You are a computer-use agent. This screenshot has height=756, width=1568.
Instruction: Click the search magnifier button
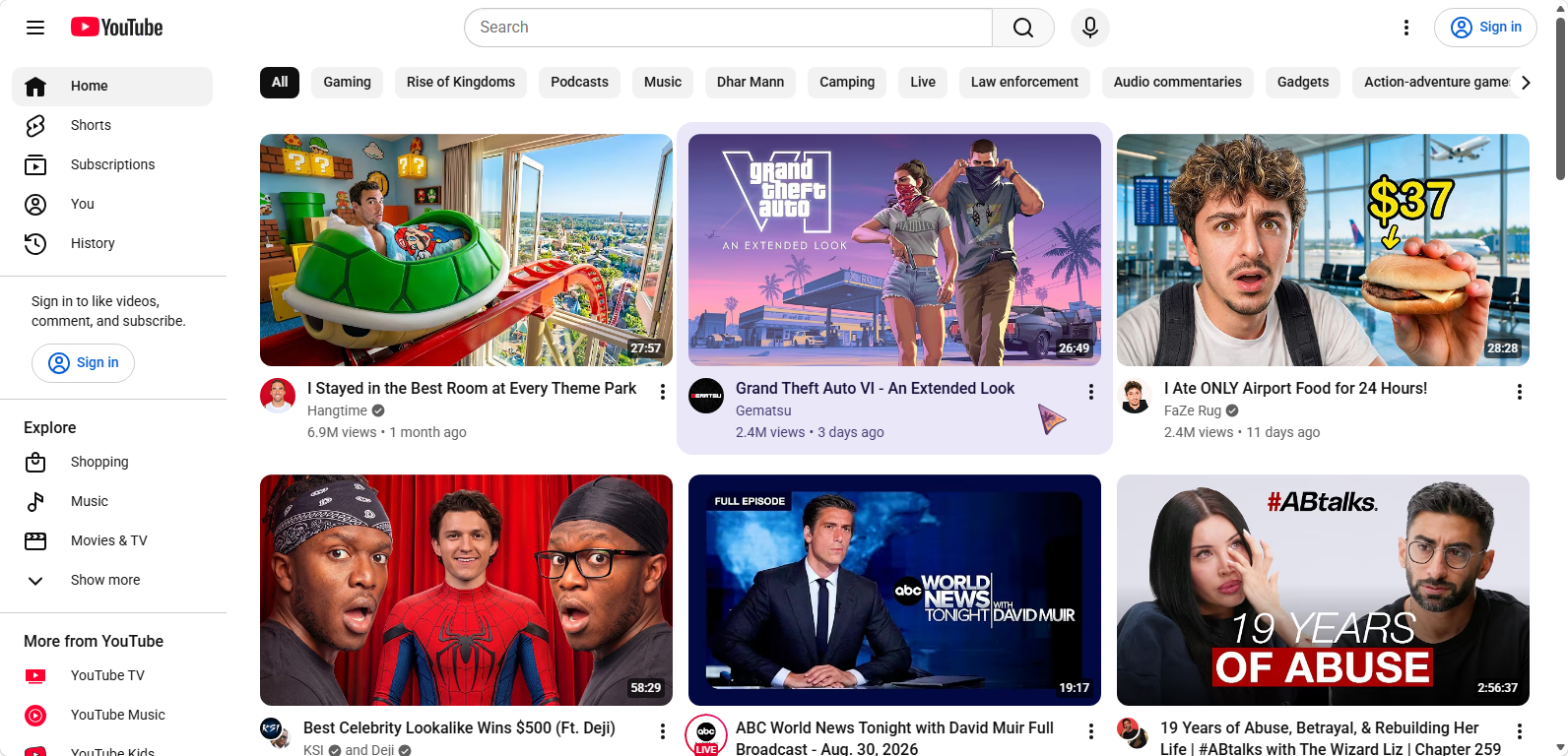tap(1023, 28)
